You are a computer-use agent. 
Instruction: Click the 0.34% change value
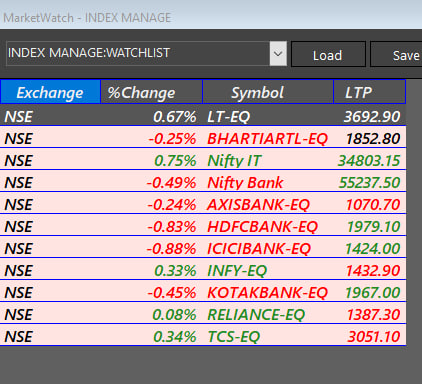tap(175, 337)
